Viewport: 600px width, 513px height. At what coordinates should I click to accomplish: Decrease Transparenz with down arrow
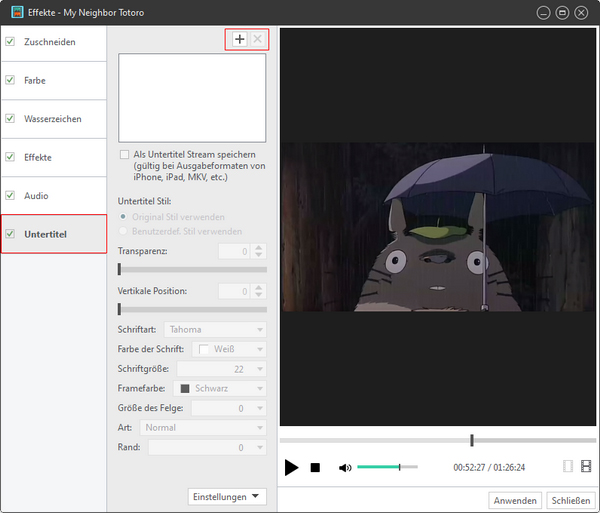[259, 254]
